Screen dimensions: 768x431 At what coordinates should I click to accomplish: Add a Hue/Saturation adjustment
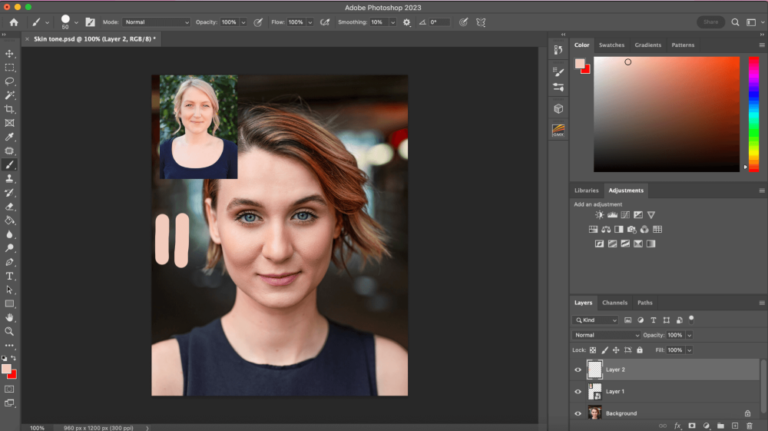593,229
